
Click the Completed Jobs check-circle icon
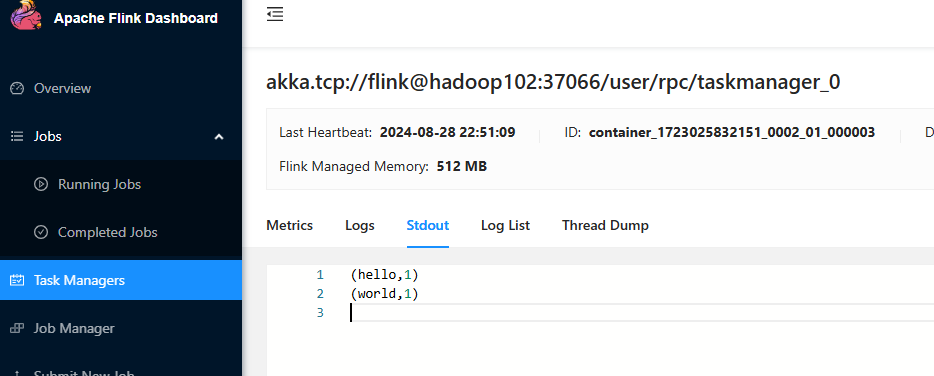pyautogui.click(x=41, y=232)
